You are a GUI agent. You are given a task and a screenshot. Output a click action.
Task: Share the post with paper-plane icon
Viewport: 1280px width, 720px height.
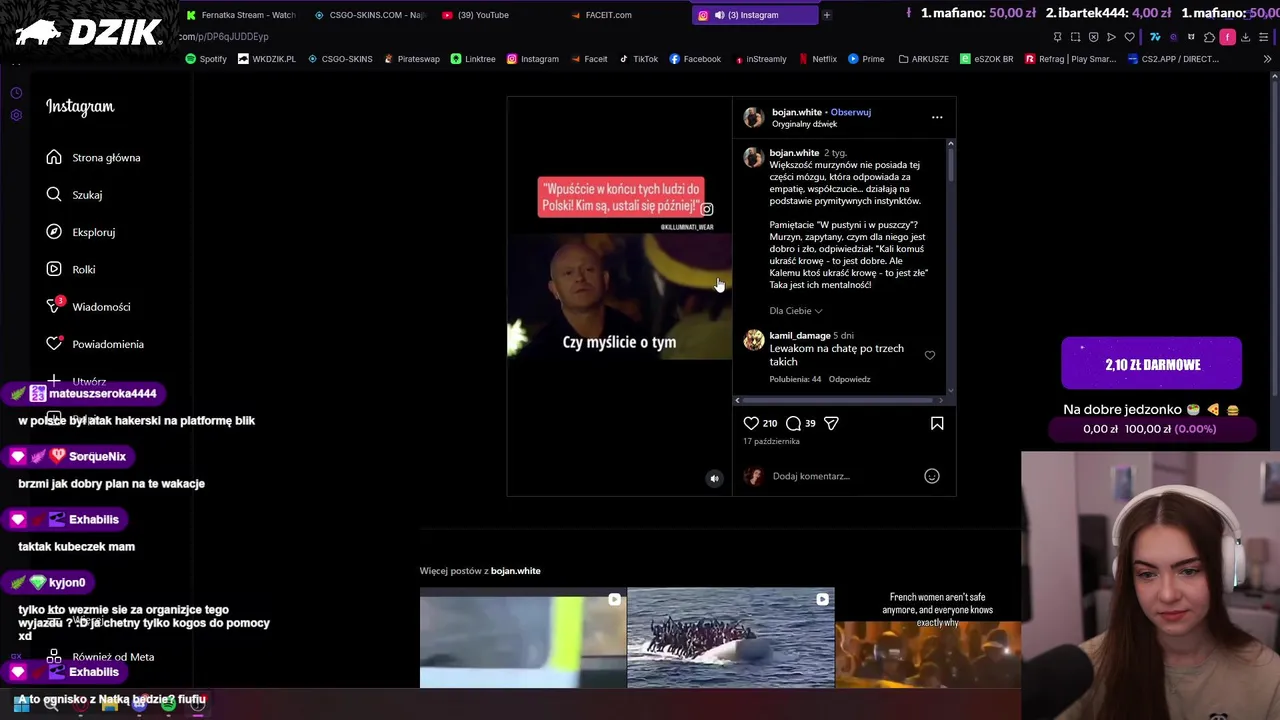pyautogui.click(x=831, y=423)
